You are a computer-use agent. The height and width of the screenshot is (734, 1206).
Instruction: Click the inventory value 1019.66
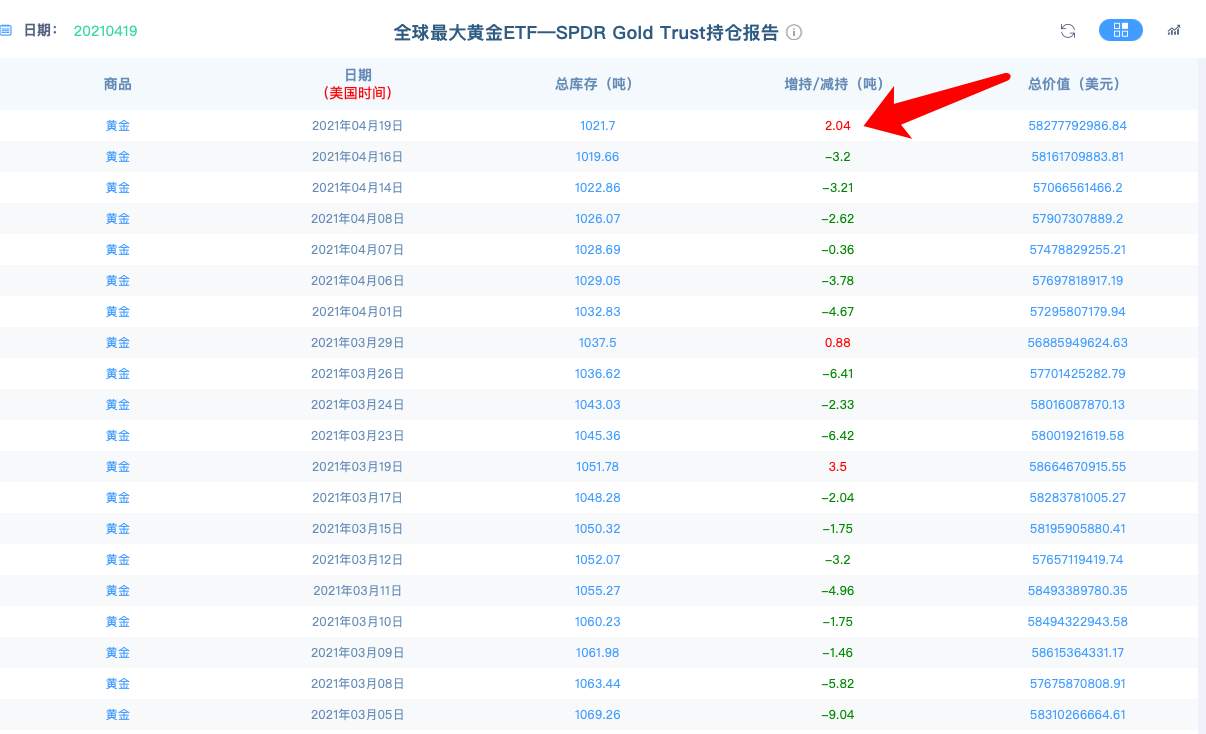[x=597, y=157]
